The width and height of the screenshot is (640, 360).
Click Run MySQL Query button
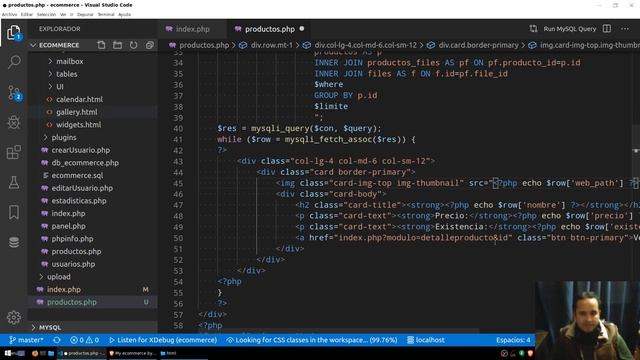click(570, 29)
